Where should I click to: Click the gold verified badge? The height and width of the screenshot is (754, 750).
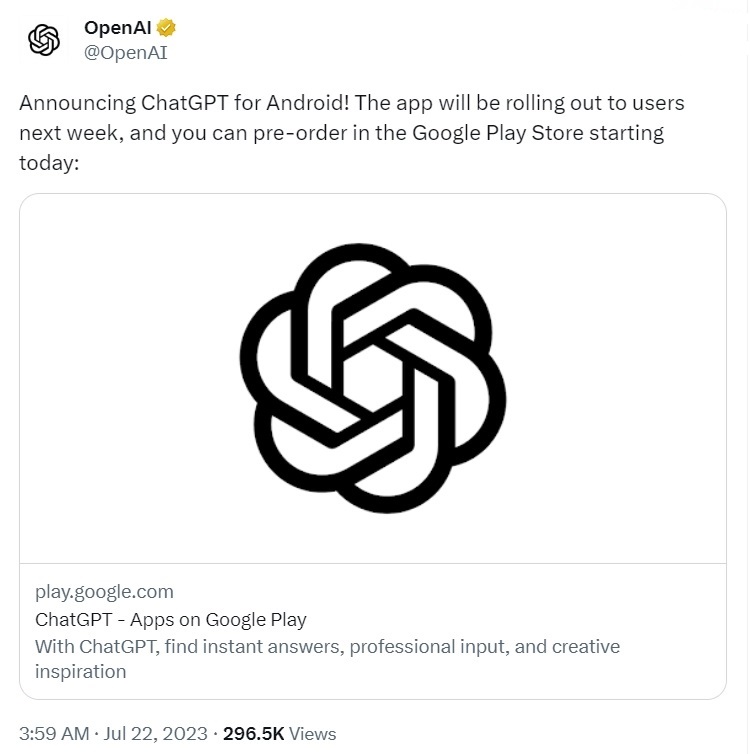click(166, 28)
